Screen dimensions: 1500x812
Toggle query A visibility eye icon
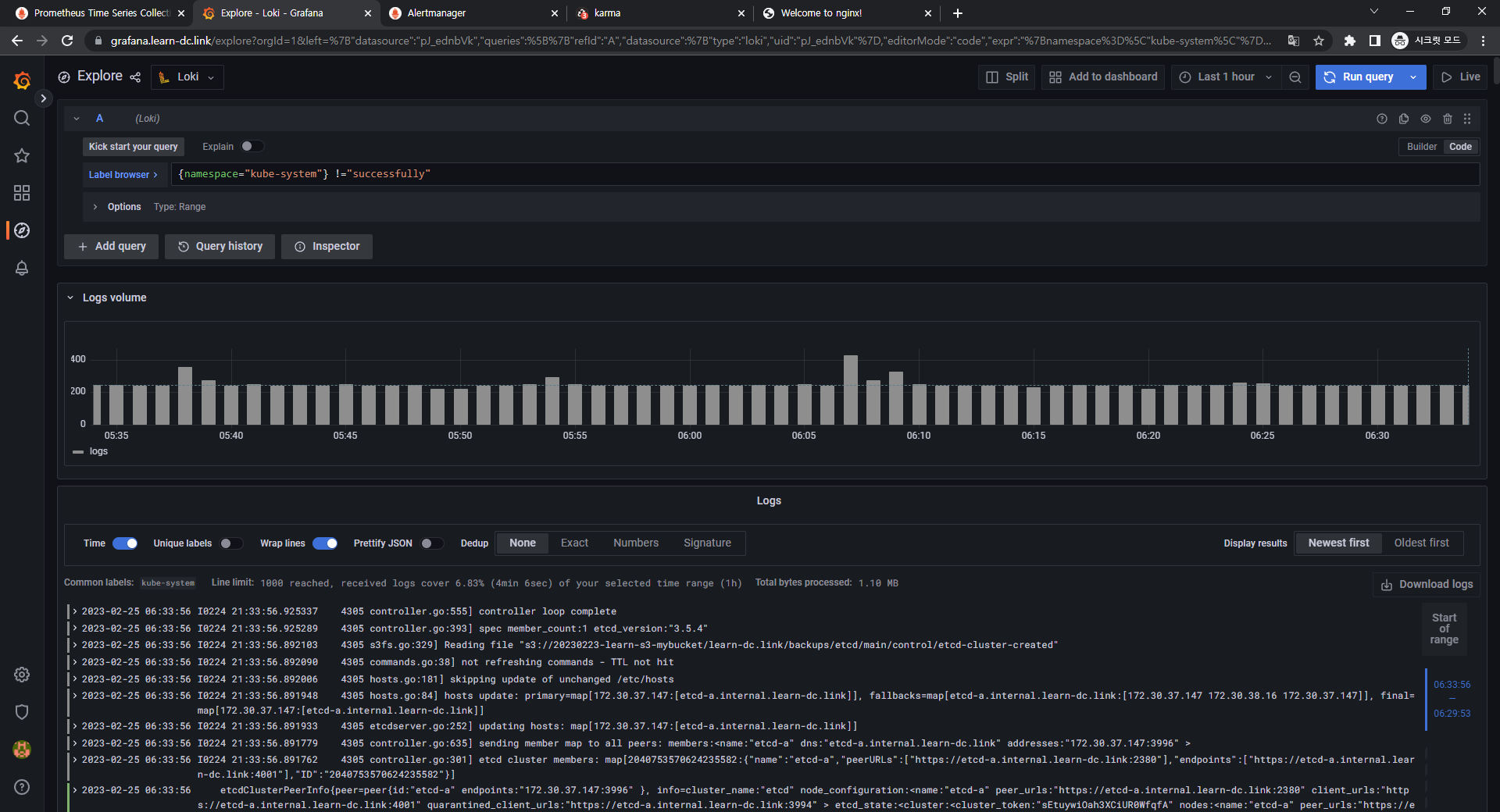click(x=1425, y=119)
